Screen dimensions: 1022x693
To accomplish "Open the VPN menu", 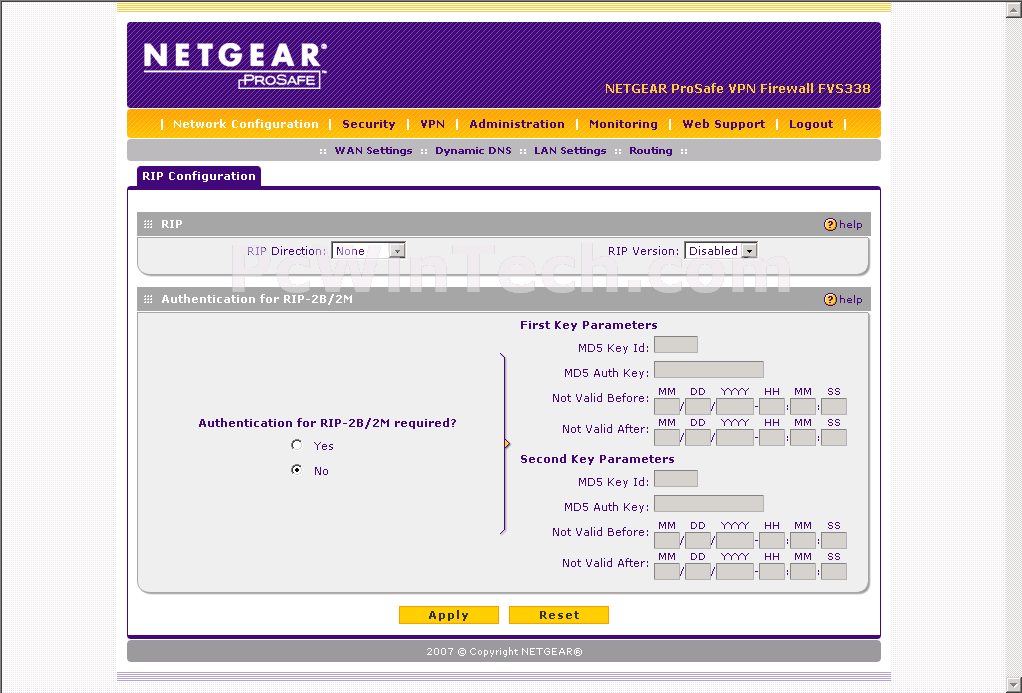I will click(x=432, y=124).
